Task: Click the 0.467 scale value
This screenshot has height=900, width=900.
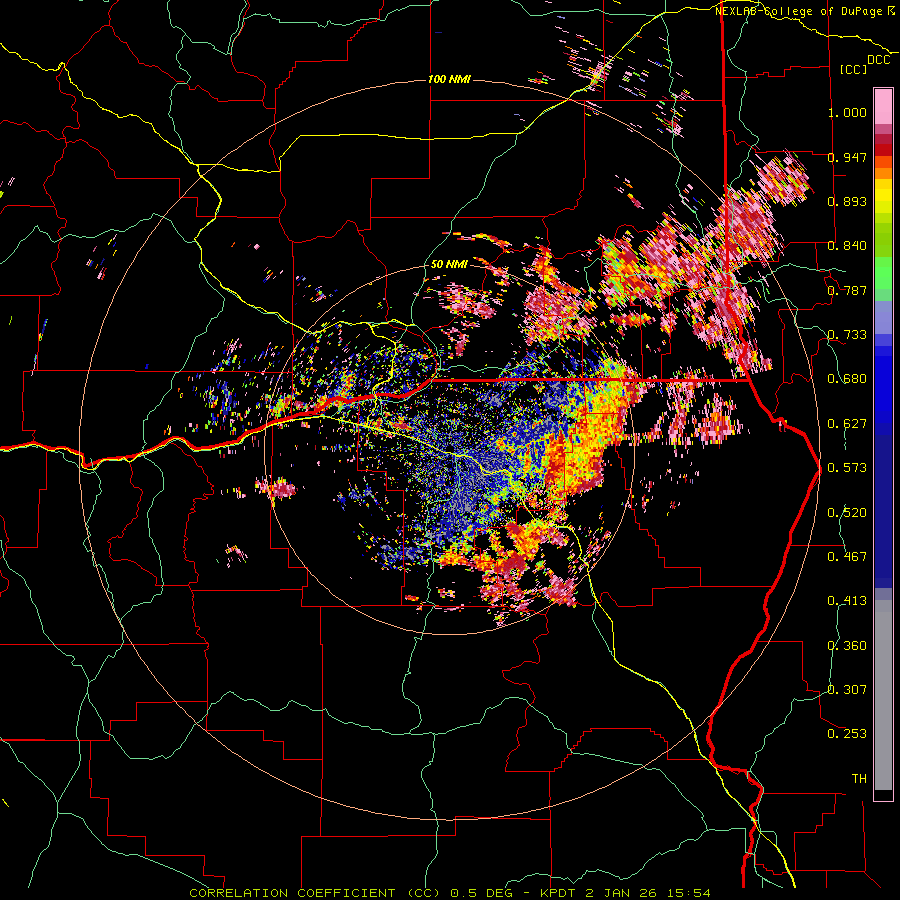Action: [847, 557]
